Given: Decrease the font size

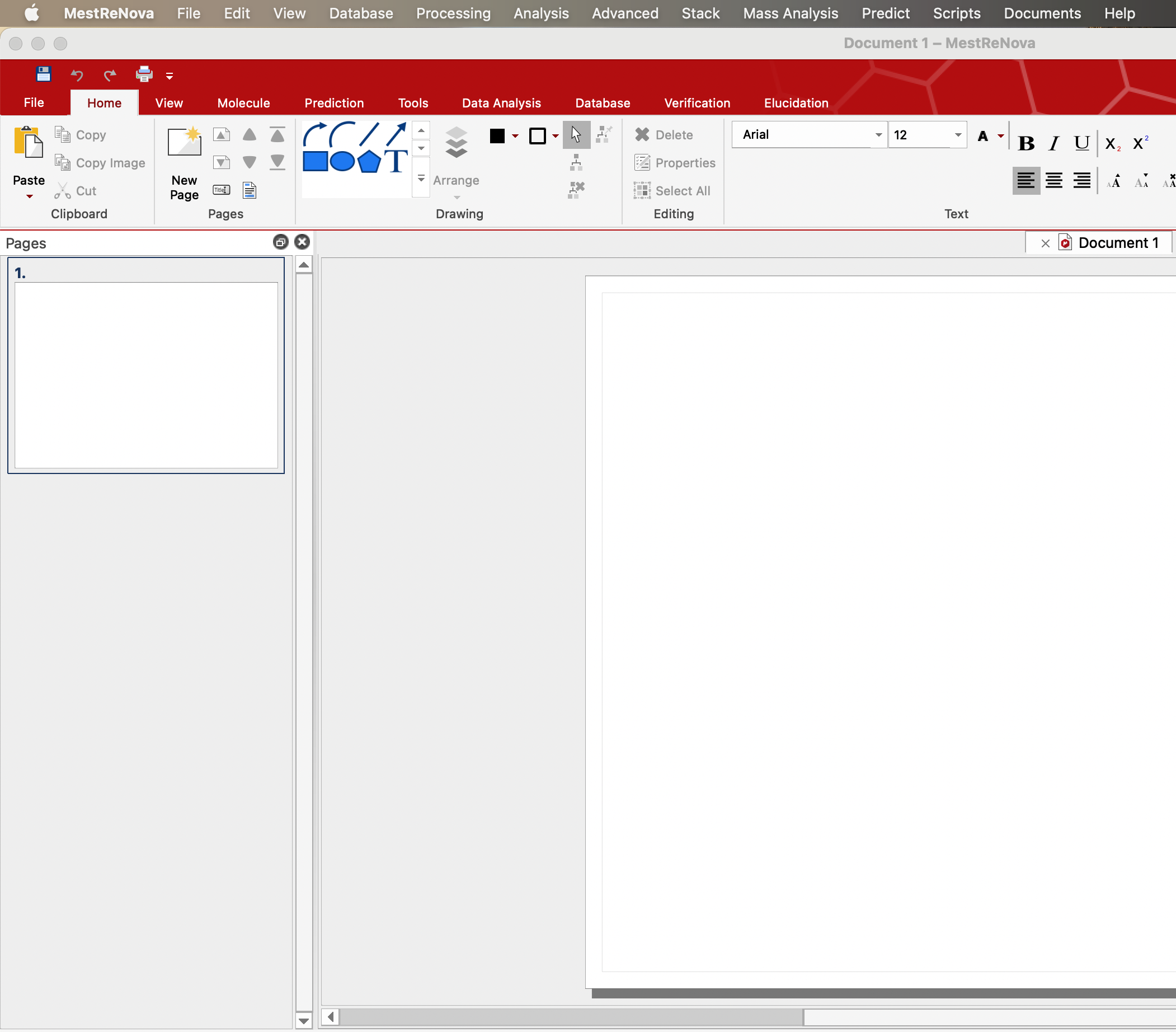Looking at the screenshot, I should [1141, 181].
